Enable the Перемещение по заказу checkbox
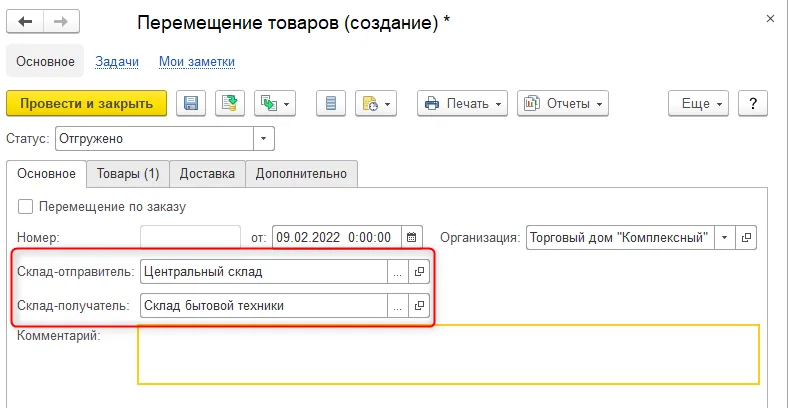 coord(25,207)
